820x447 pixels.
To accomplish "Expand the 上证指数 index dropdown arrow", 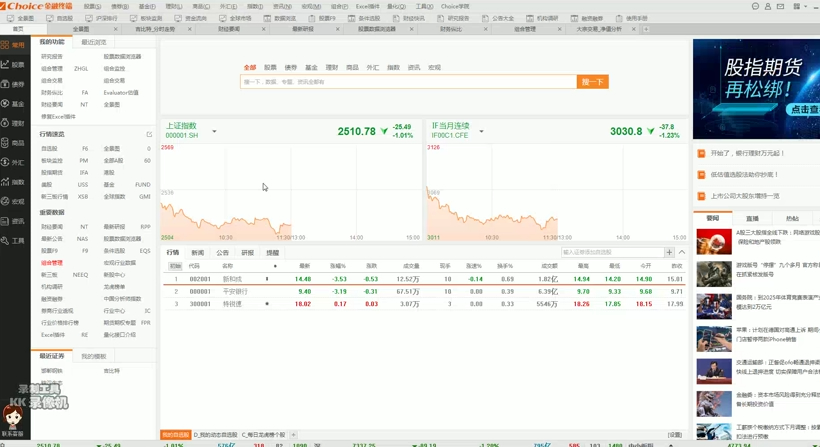I will tap(214, 132).
